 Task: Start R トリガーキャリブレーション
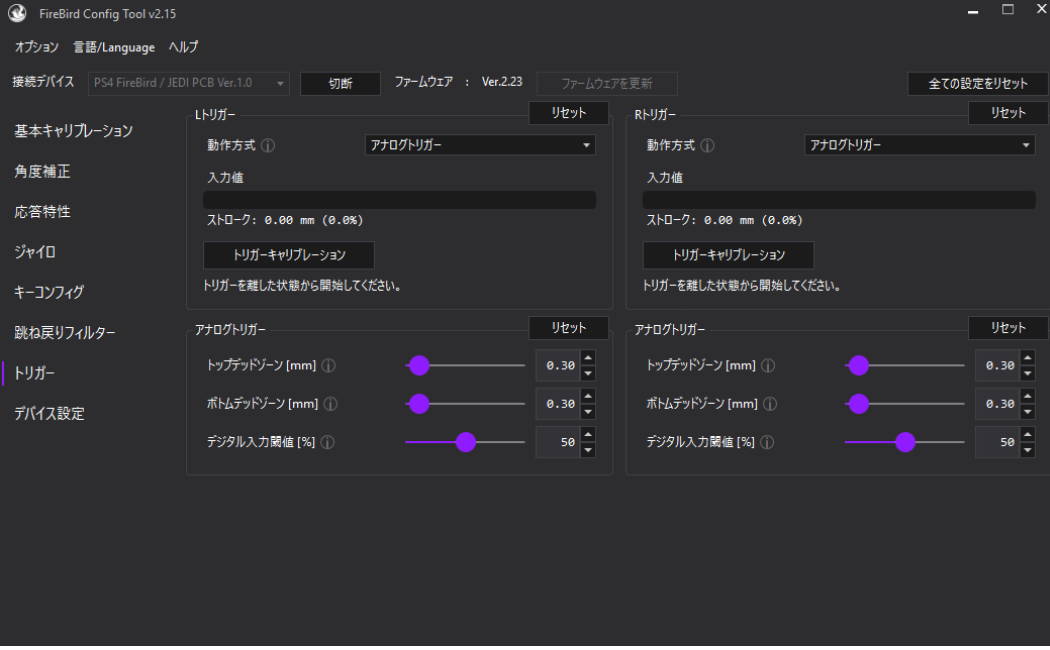point(728,255)
